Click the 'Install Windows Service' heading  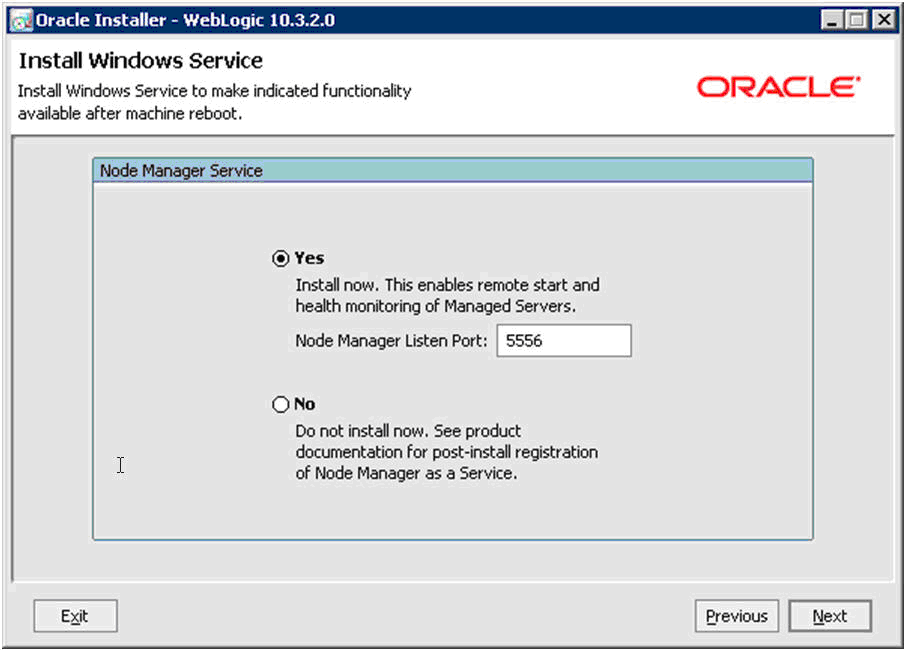140,61
